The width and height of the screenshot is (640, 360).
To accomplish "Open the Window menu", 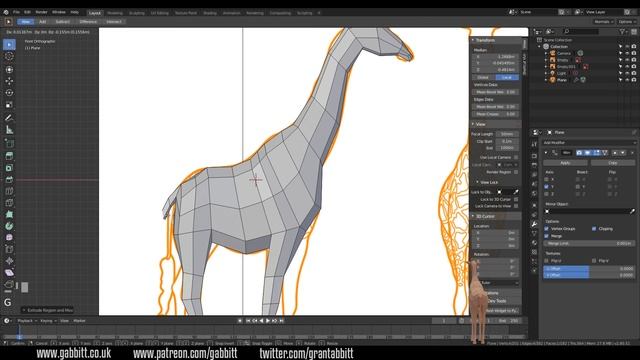I will 59,12.
